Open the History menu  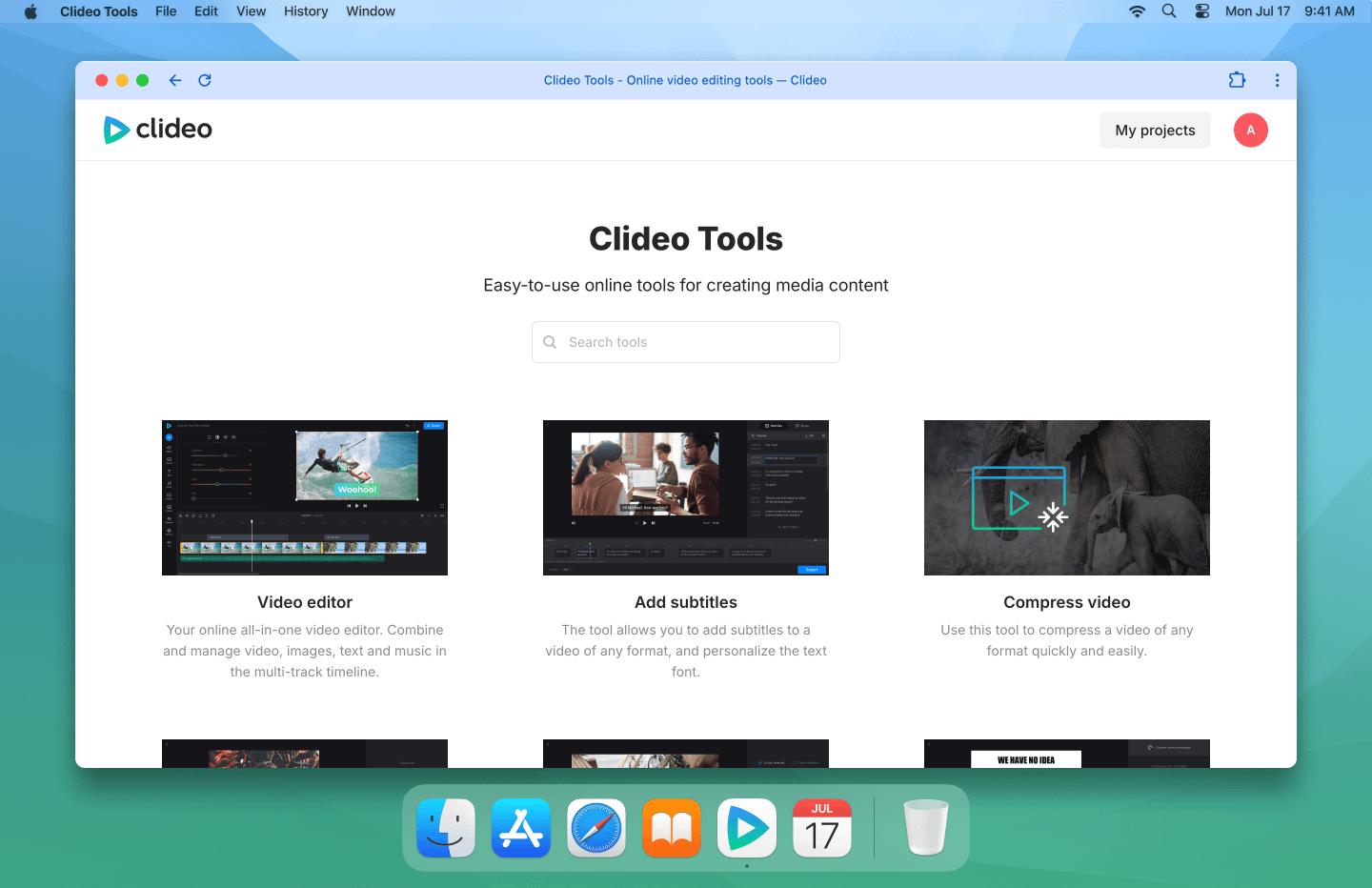coord(306,11)
